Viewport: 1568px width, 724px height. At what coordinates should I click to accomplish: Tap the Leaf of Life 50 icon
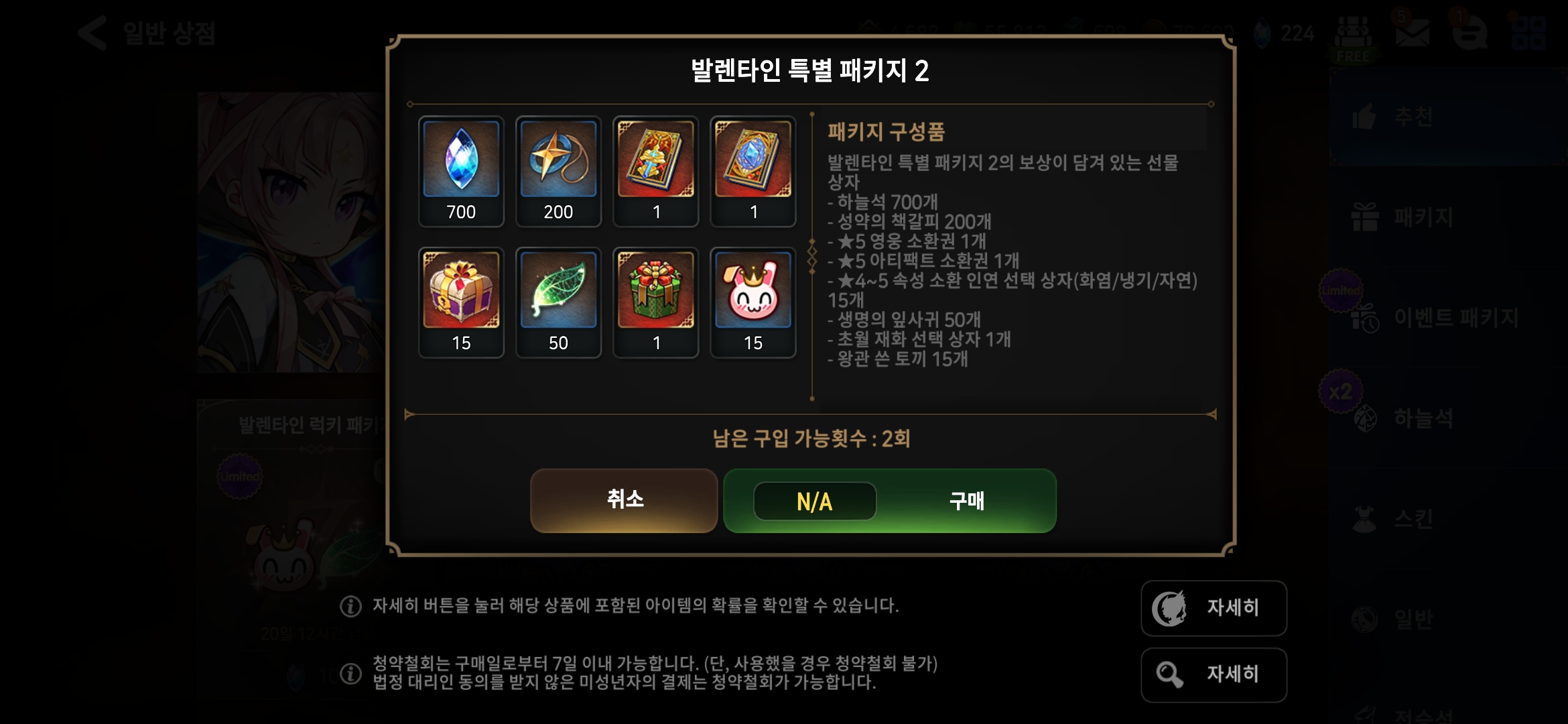(558, 302)
